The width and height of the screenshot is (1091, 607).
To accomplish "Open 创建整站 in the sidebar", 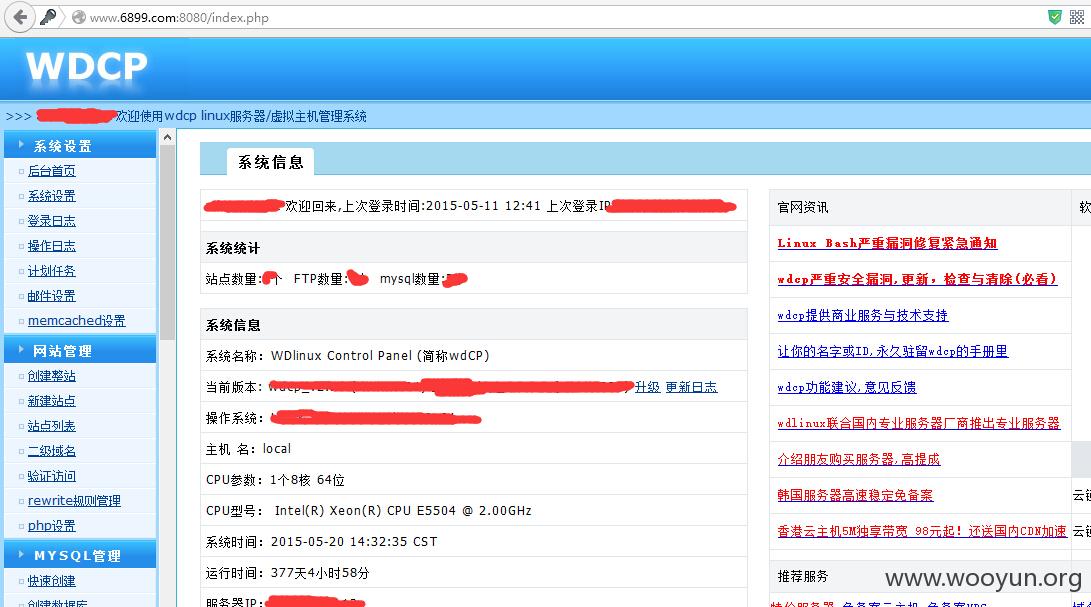I will pos(51,376).
